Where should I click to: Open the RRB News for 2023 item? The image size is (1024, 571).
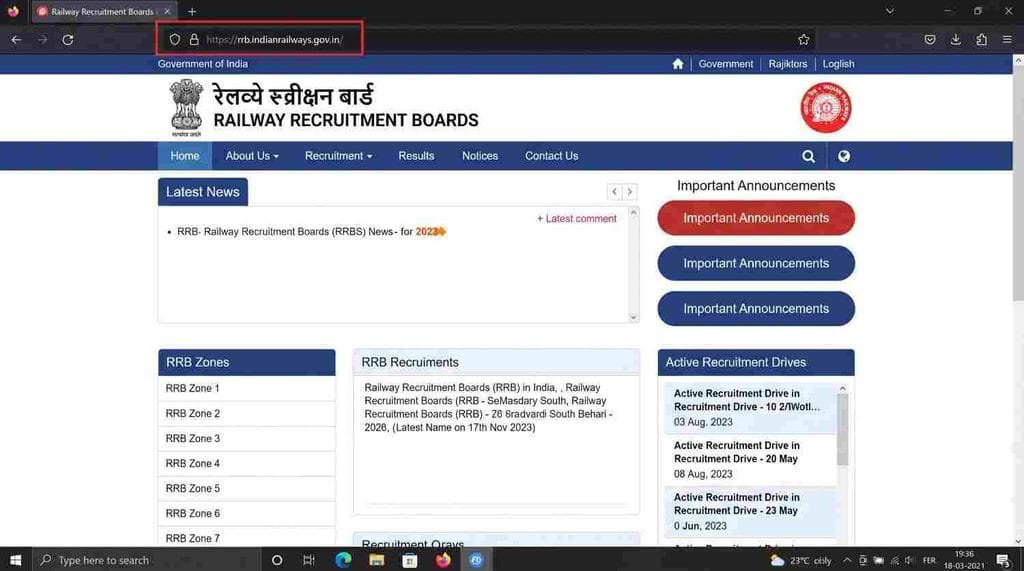pyautogui.click(x=312, y=232)
